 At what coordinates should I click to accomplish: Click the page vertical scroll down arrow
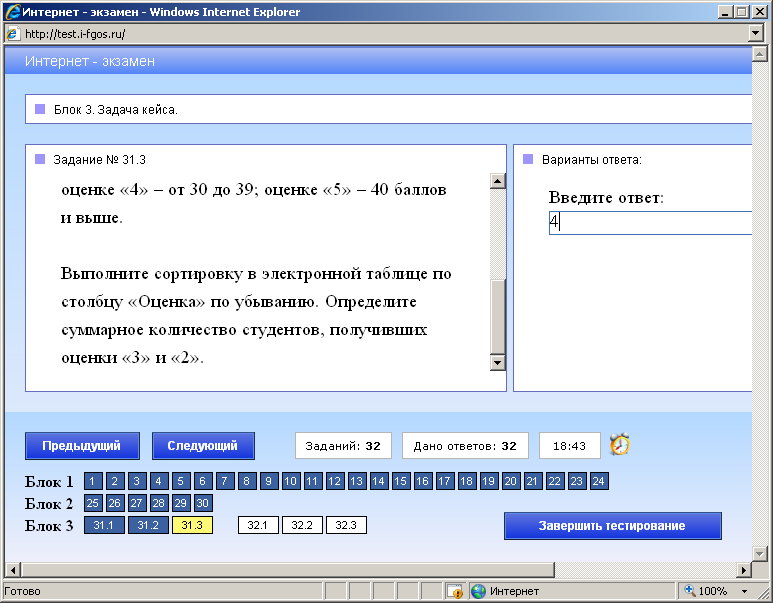pyautogui.click(x=759, y=554)
